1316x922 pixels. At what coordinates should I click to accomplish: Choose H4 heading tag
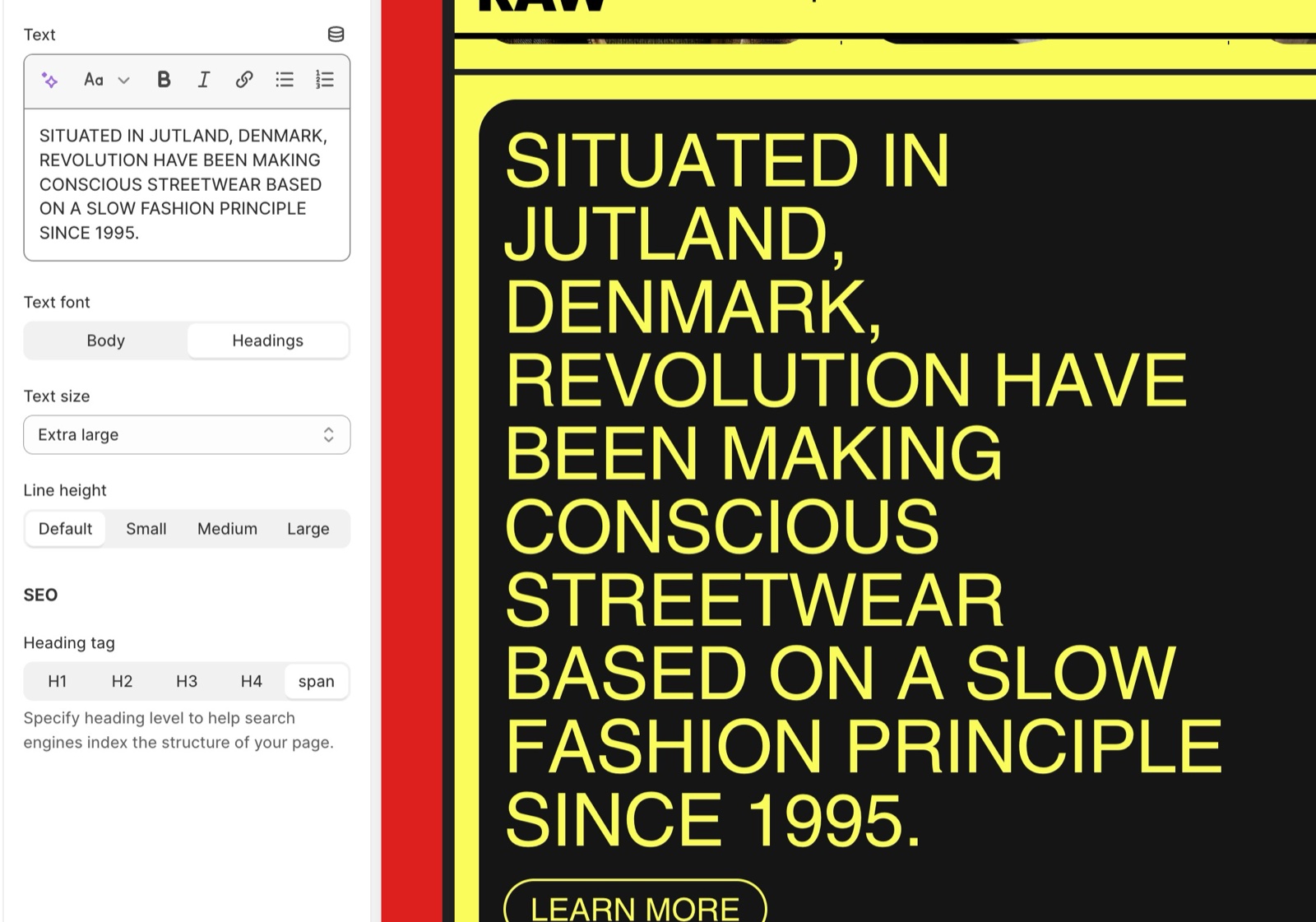pos(252,681)
